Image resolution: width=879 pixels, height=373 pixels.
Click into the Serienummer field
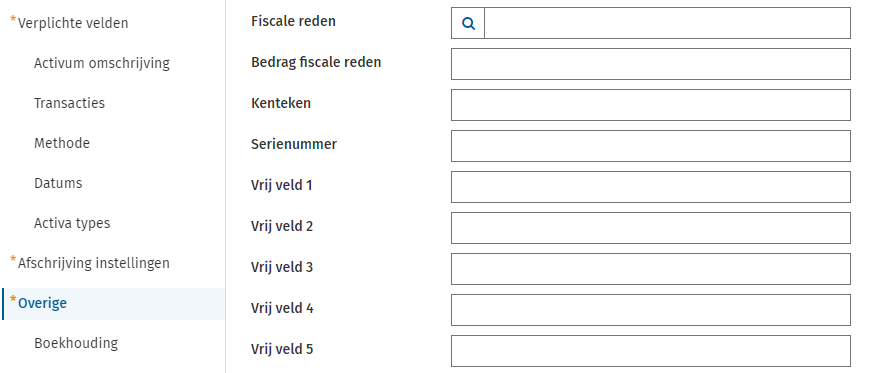[651, 146]
